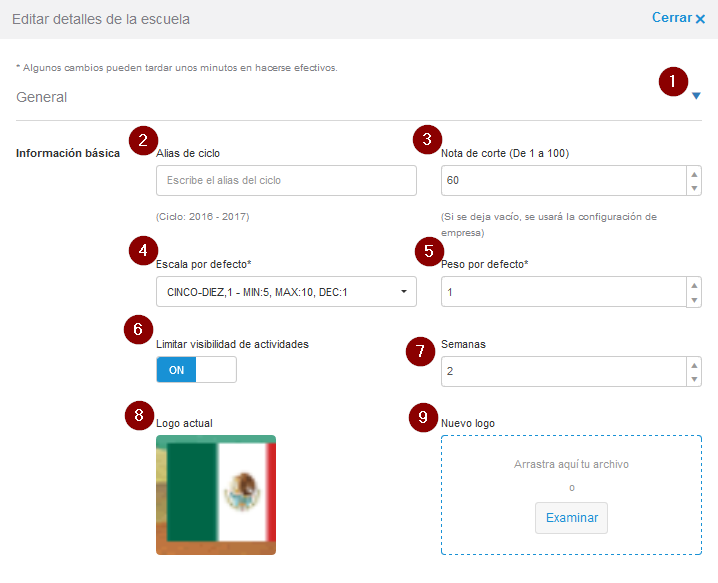The width and height of the screenshot is (718, 583).
Task: Increase the Nota de corte value
Action: point(694,174)
